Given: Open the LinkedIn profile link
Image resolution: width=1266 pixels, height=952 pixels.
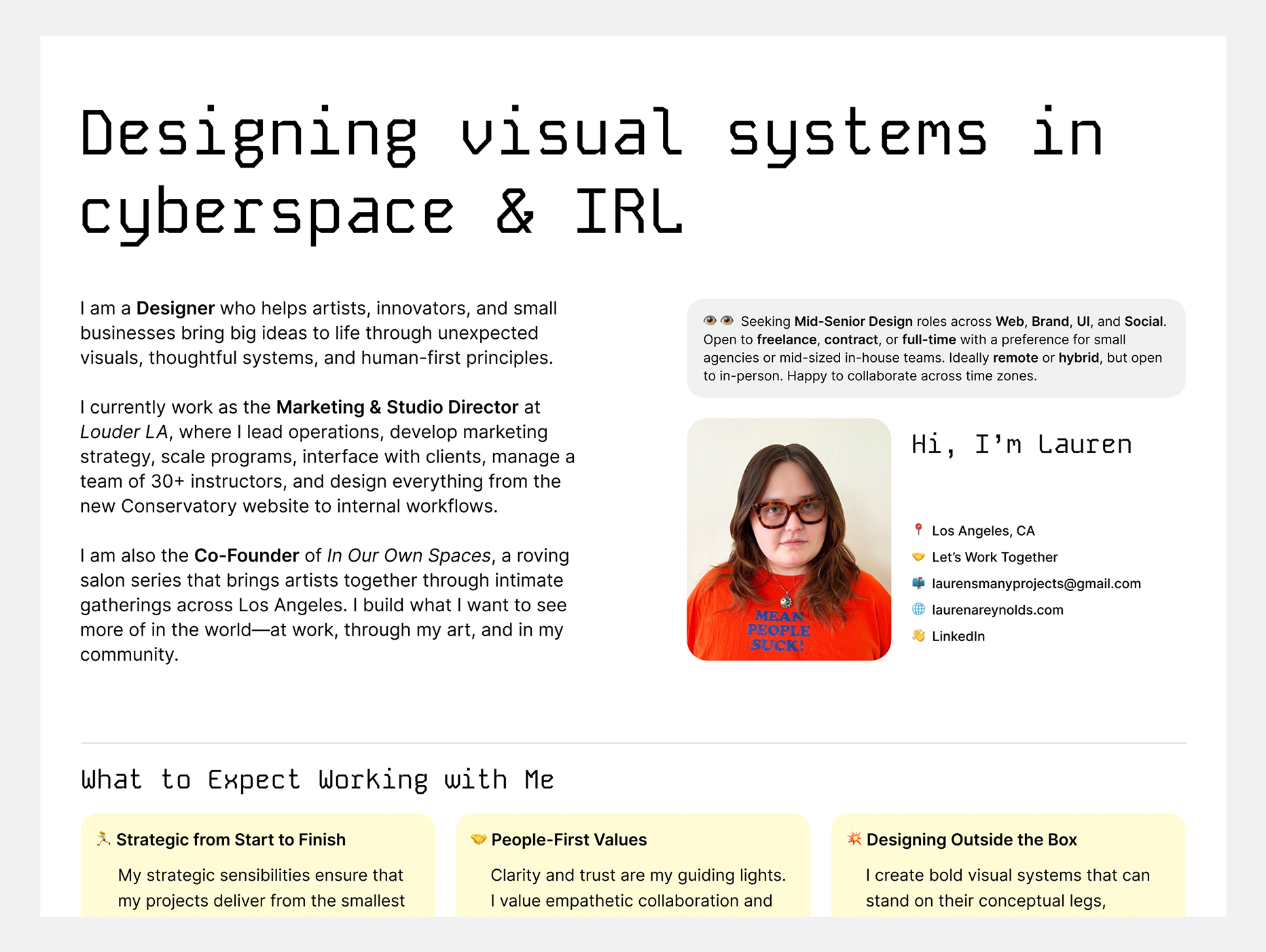Looking at the screenshot, I should [x=958, y=636].
